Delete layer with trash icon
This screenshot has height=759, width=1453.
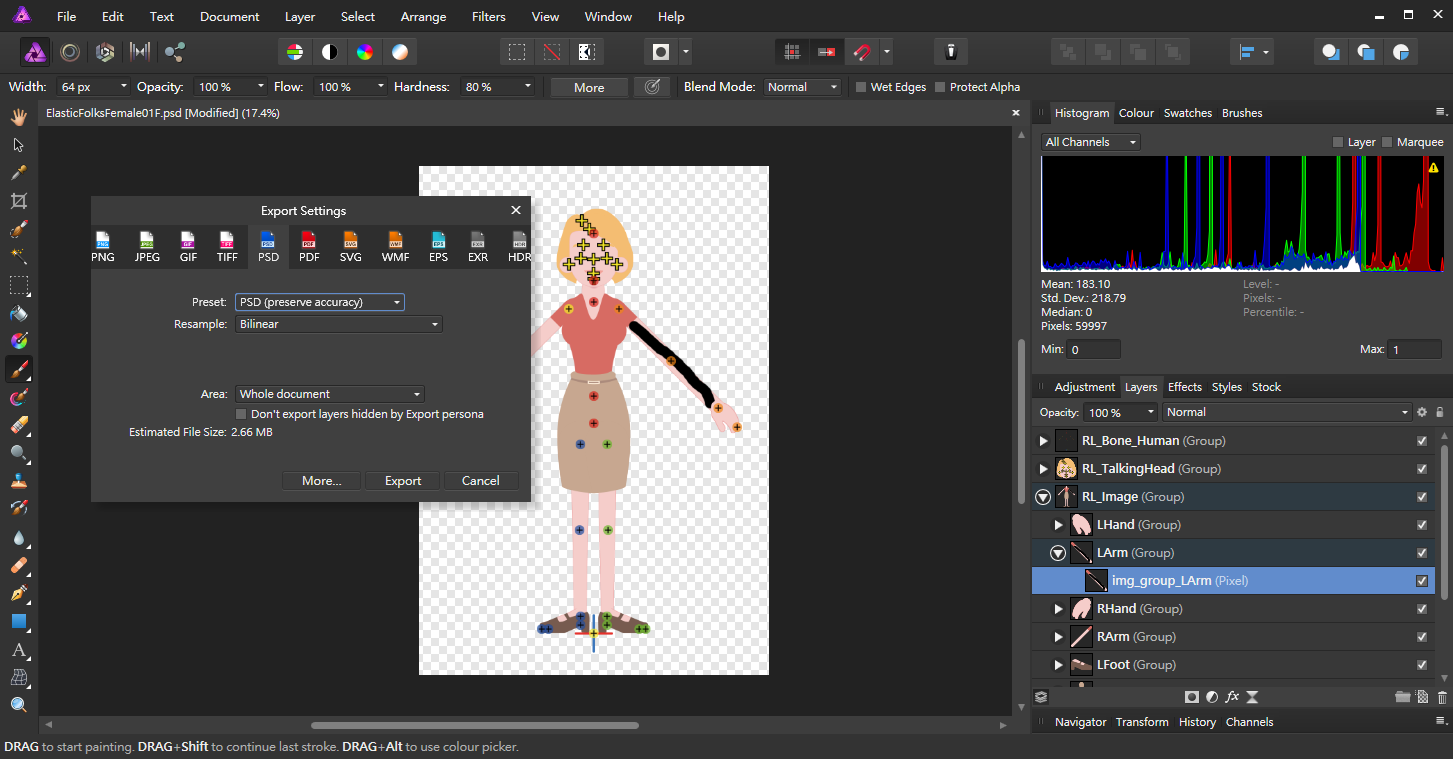click(1441, 696)
